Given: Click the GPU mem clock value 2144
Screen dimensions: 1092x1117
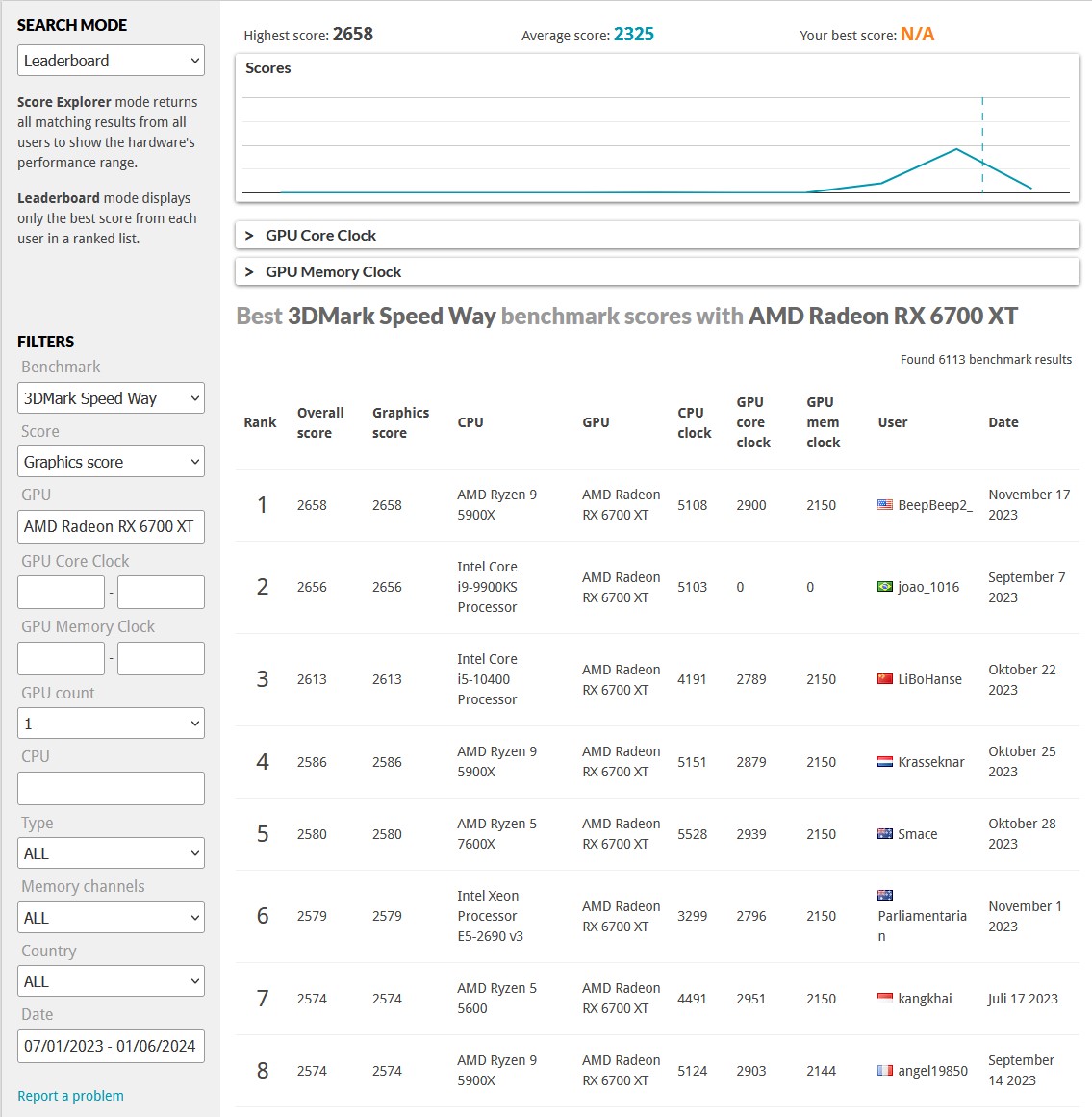Looking at the screenshot, I should pos(821,1071).
